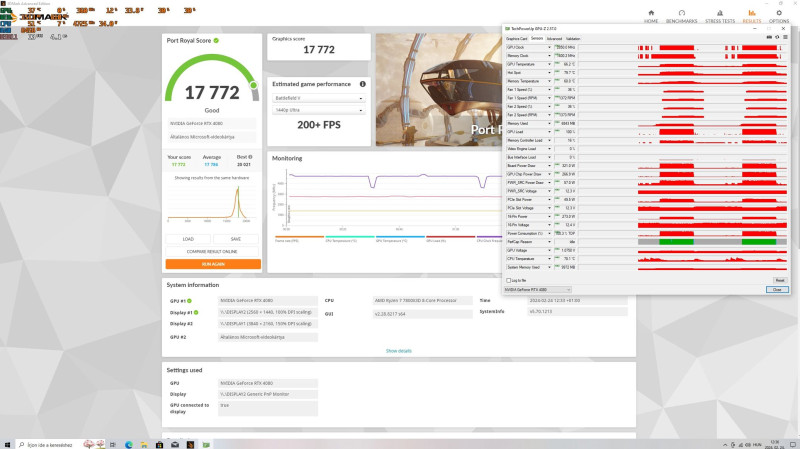This screenshot has width=800, height=449.
Task: Open the 3DMark Results section
Action: pos(752,16)
